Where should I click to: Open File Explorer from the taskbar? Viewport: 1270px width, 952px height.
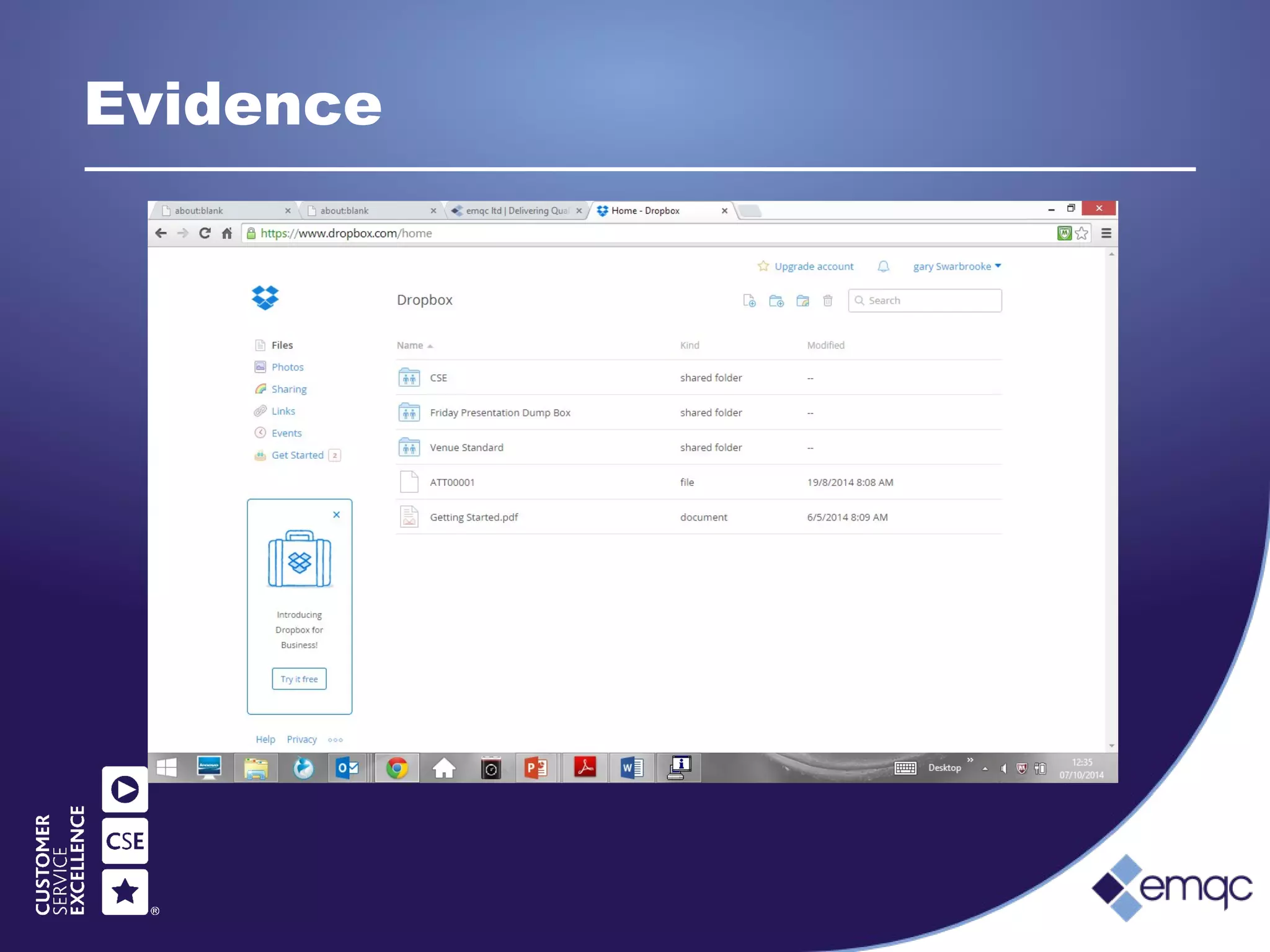click(255, 769)
